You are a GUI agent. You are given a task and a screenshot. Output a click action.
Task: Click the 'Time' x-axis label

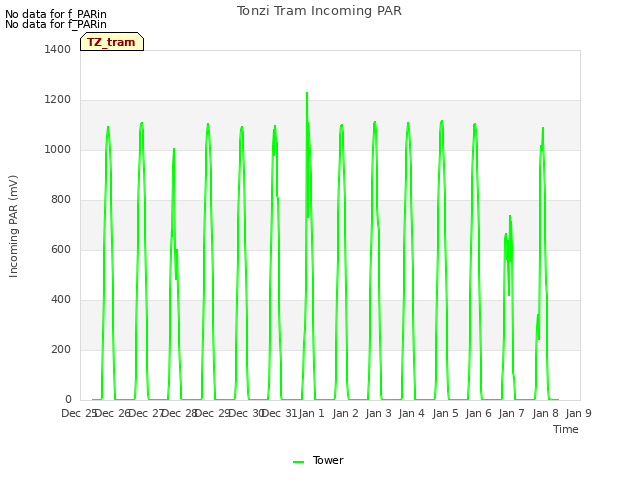pyautogui.click(x=566, y=429)
